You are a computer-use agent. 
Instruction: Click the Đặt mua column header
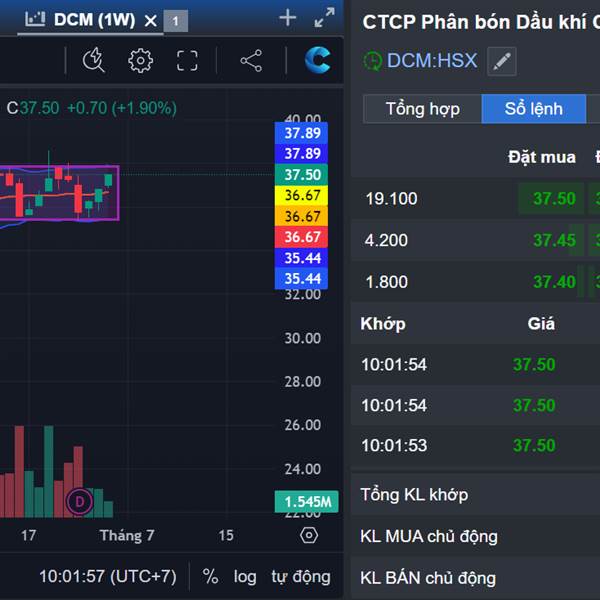coord(542,157)
